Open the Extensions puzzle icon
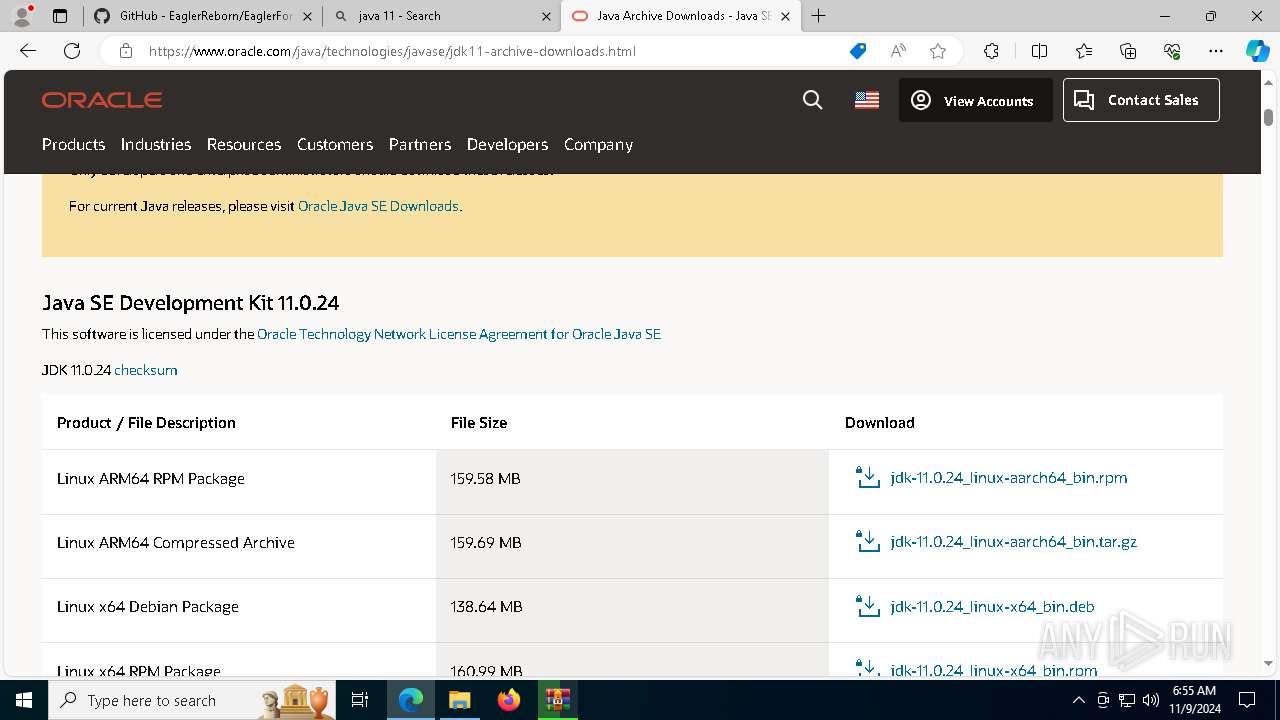The width and height of the screenshot is (1280, 720). tap(991, 51)
